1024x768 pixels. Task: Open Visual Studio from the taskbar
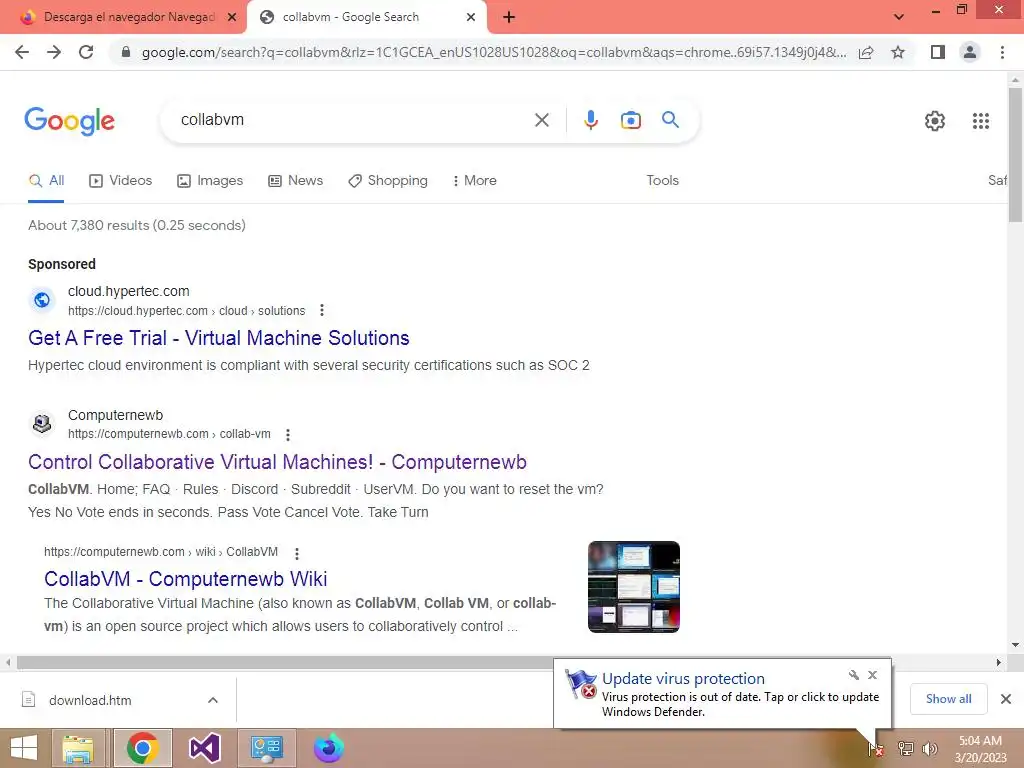(x=204, y=748)
